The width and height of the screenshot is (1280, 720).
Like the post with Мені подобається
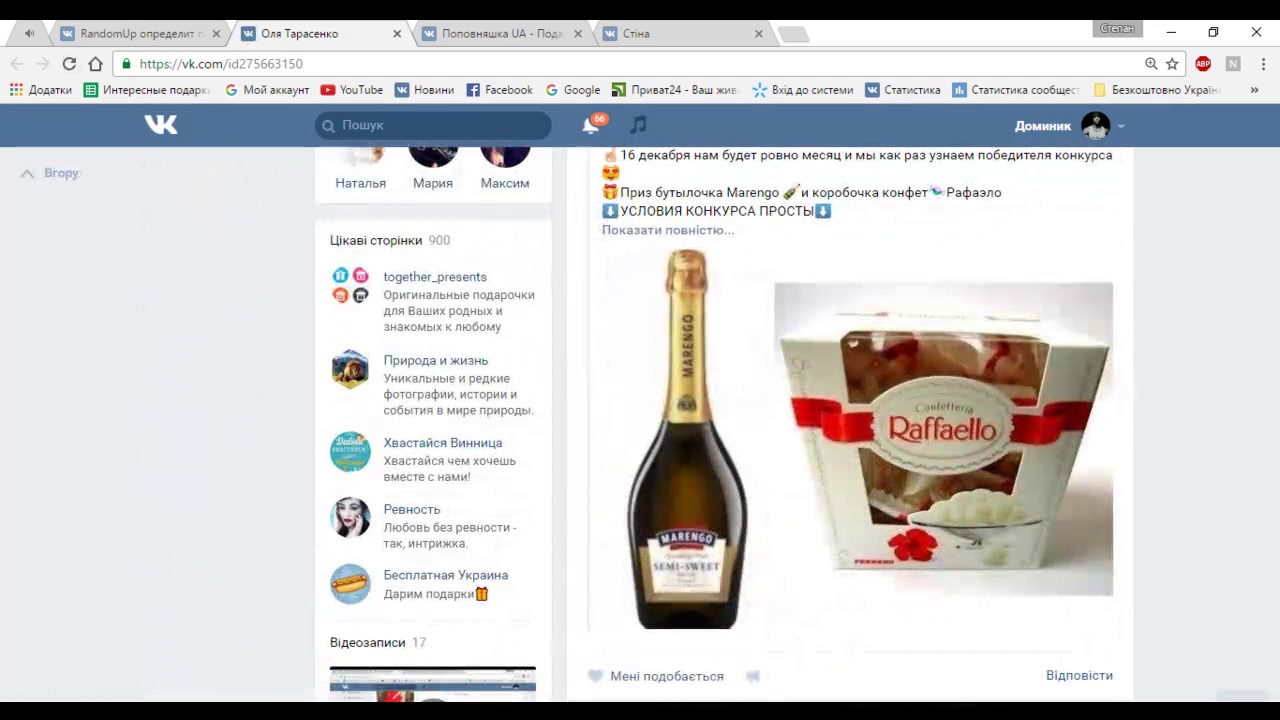pyautogui.click(x=656, y=676)
